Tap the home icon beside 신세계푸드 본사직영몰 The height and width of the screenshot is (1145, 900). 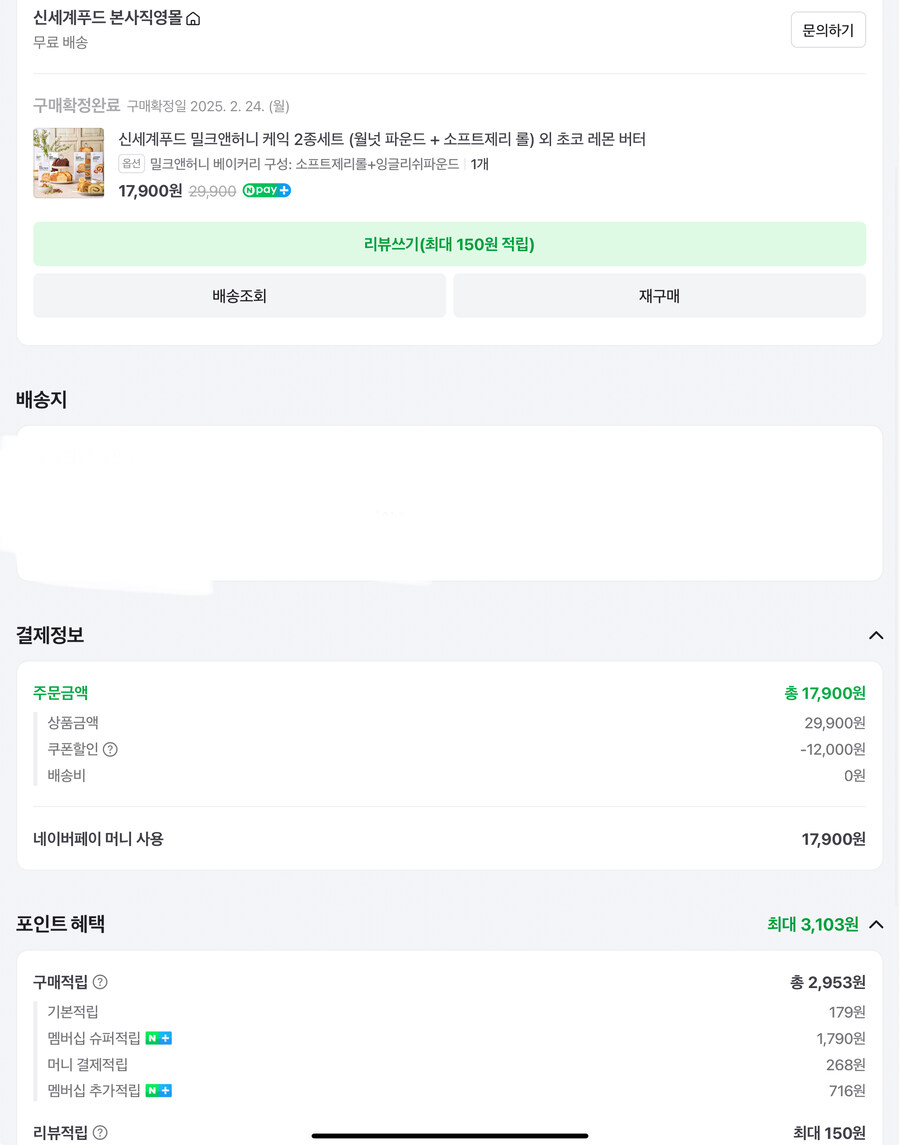pyautogui.click(x=193, y=17)
